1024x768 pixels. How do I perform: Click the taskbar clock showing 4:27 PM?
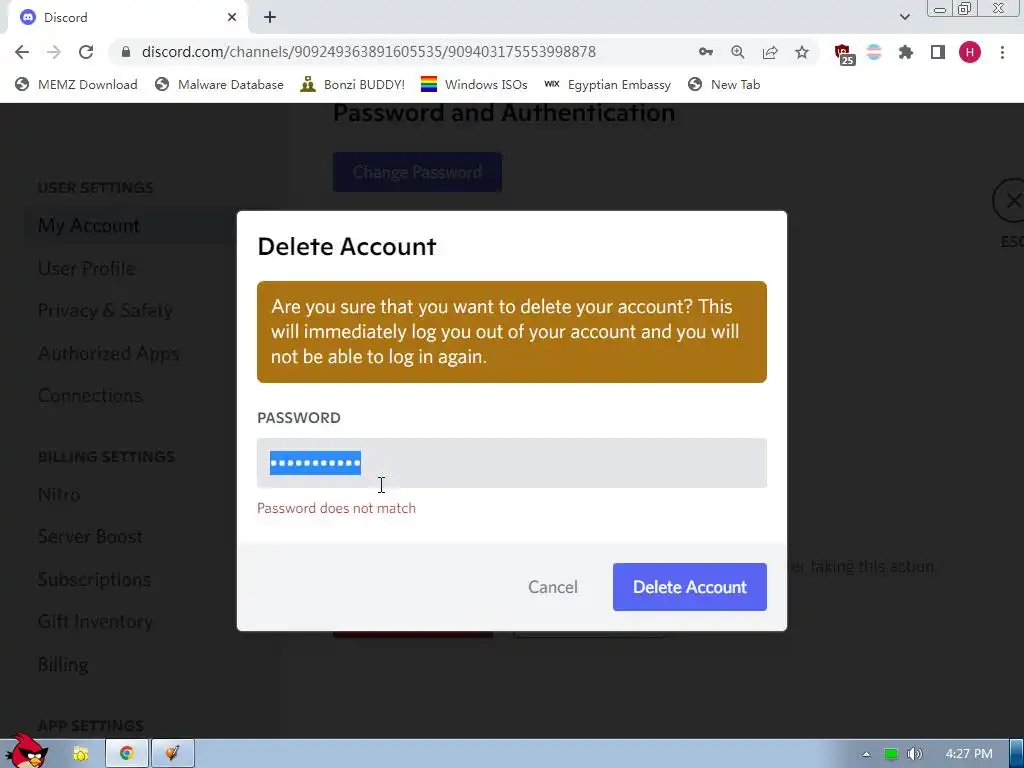tap(969, 754)
